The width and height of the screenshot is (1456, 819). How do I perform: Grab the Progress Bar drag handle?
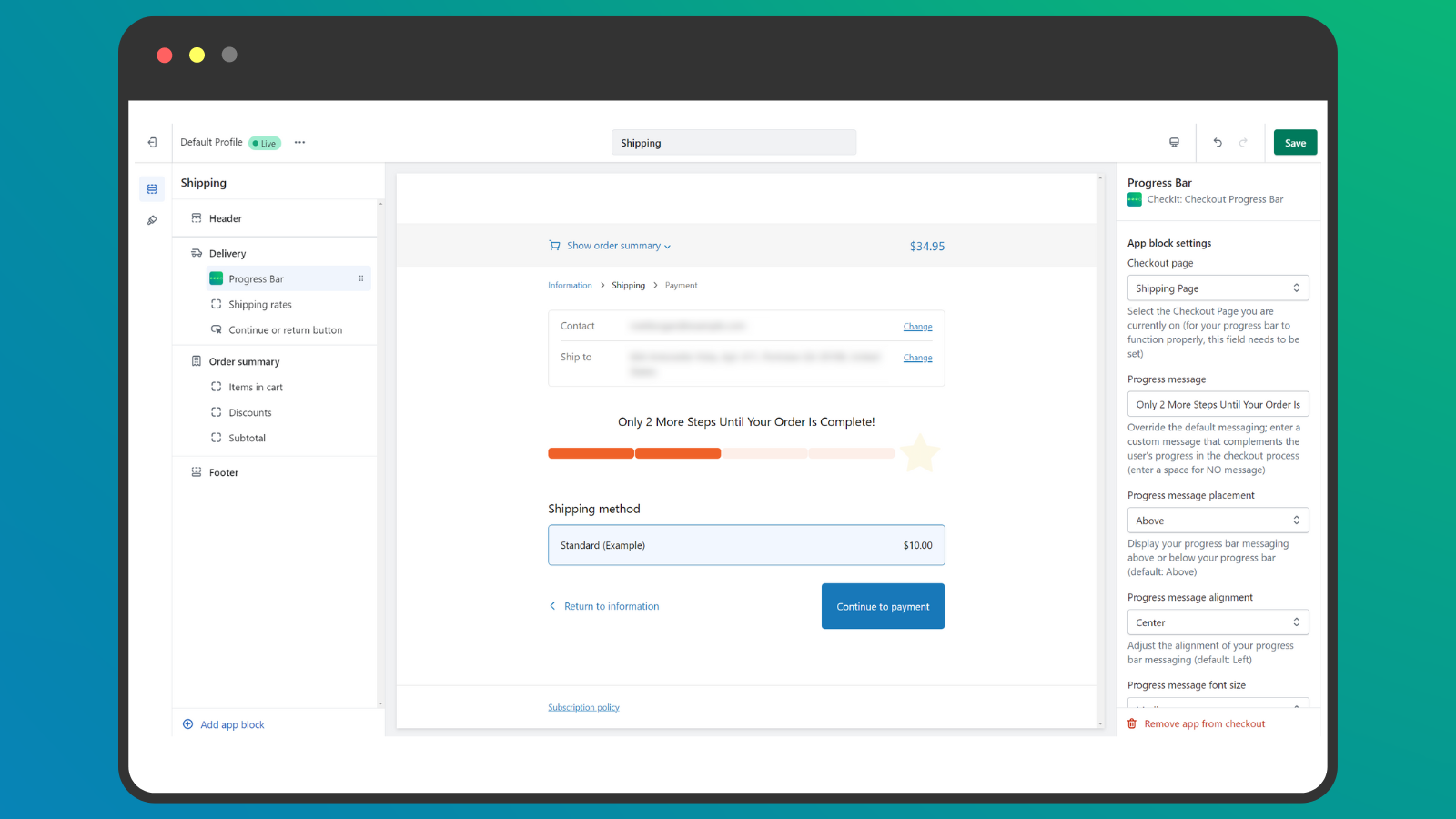[361, 278]
